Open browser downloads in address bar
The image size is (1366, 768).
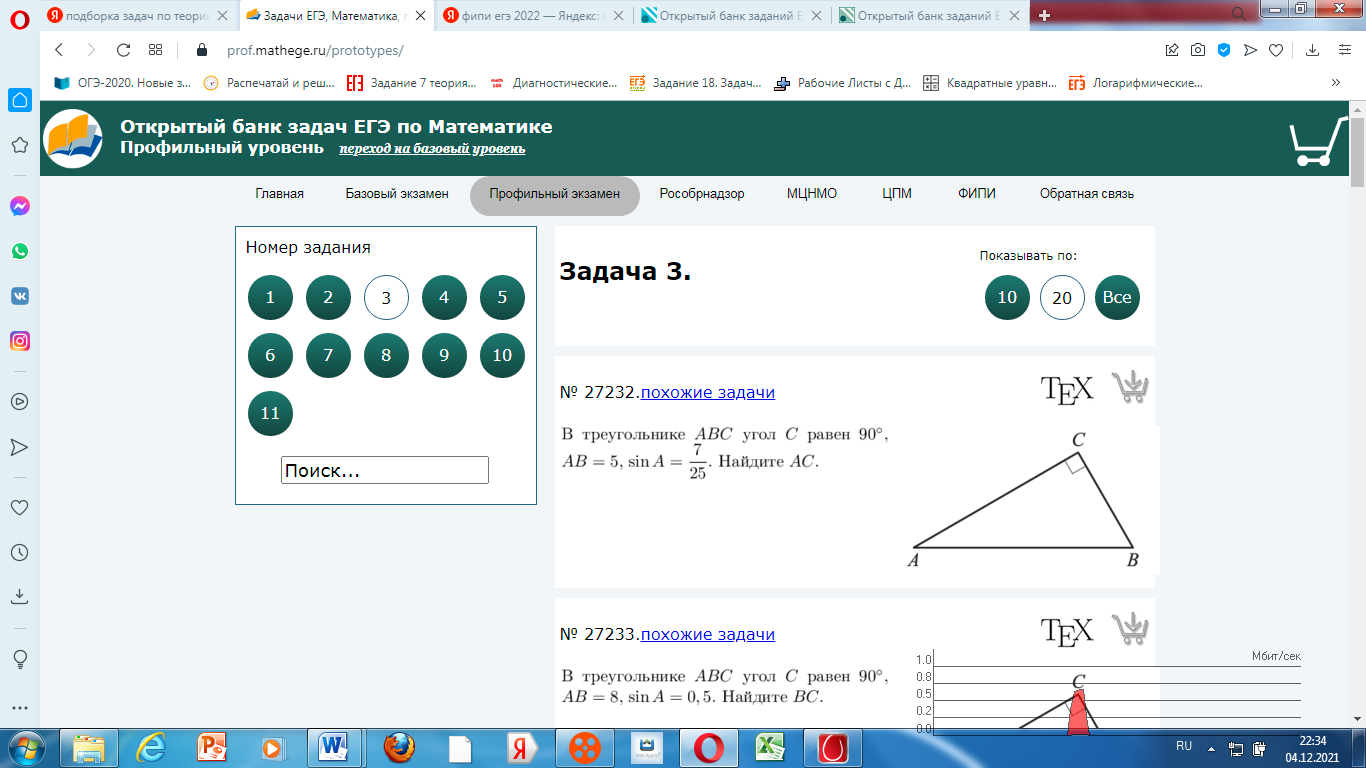coord(1313,50)
